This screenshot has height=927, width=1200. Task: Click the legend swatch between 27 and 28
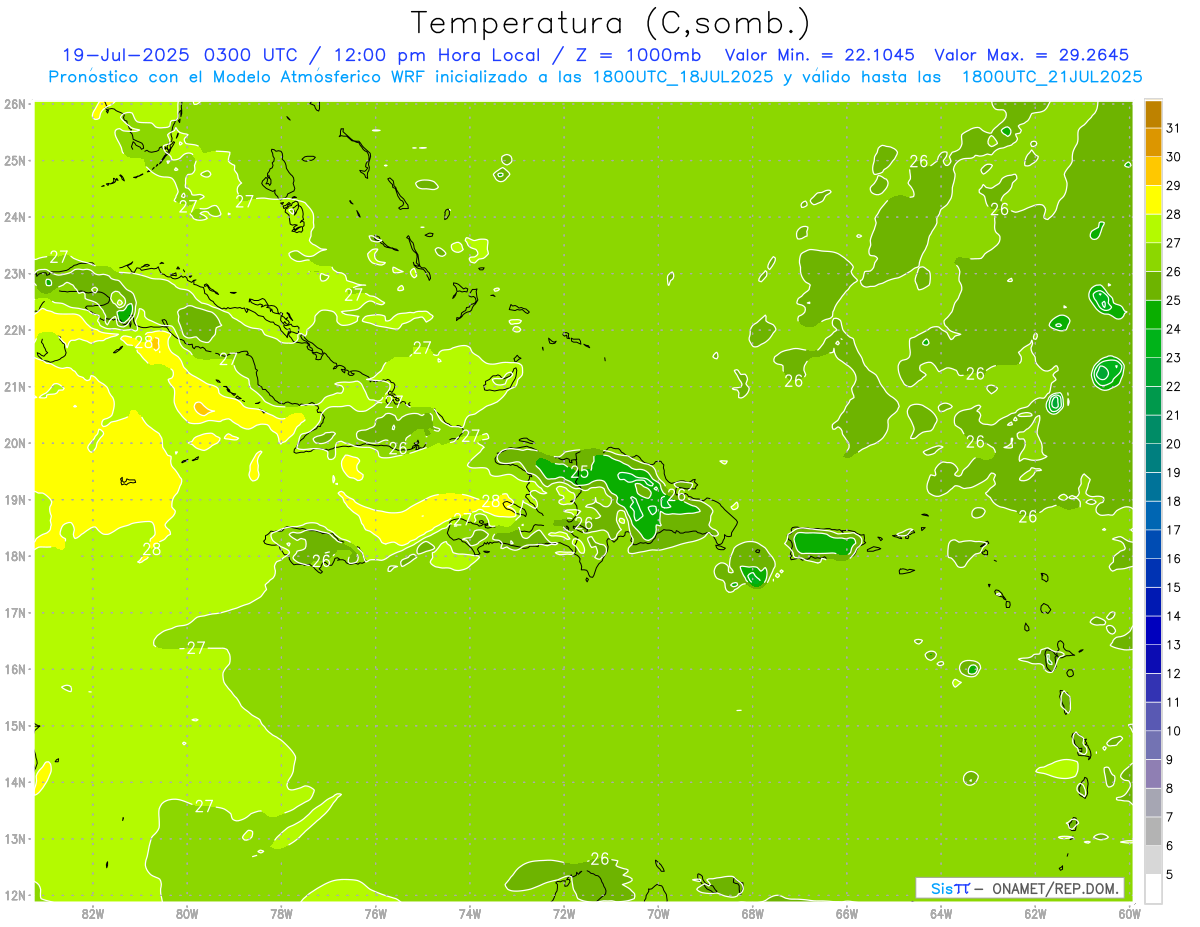[1153, 229]
